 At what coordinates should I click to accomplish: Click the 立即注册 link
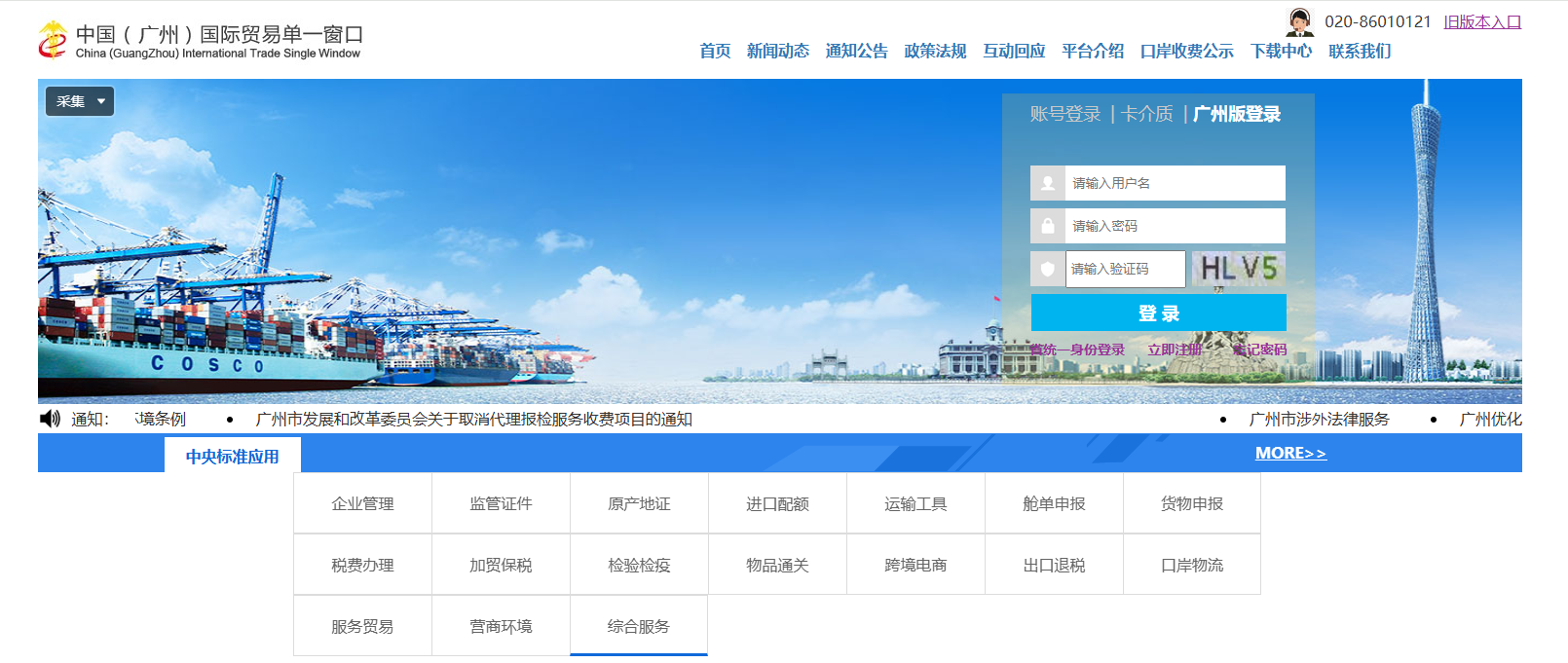pos(1174,350)
